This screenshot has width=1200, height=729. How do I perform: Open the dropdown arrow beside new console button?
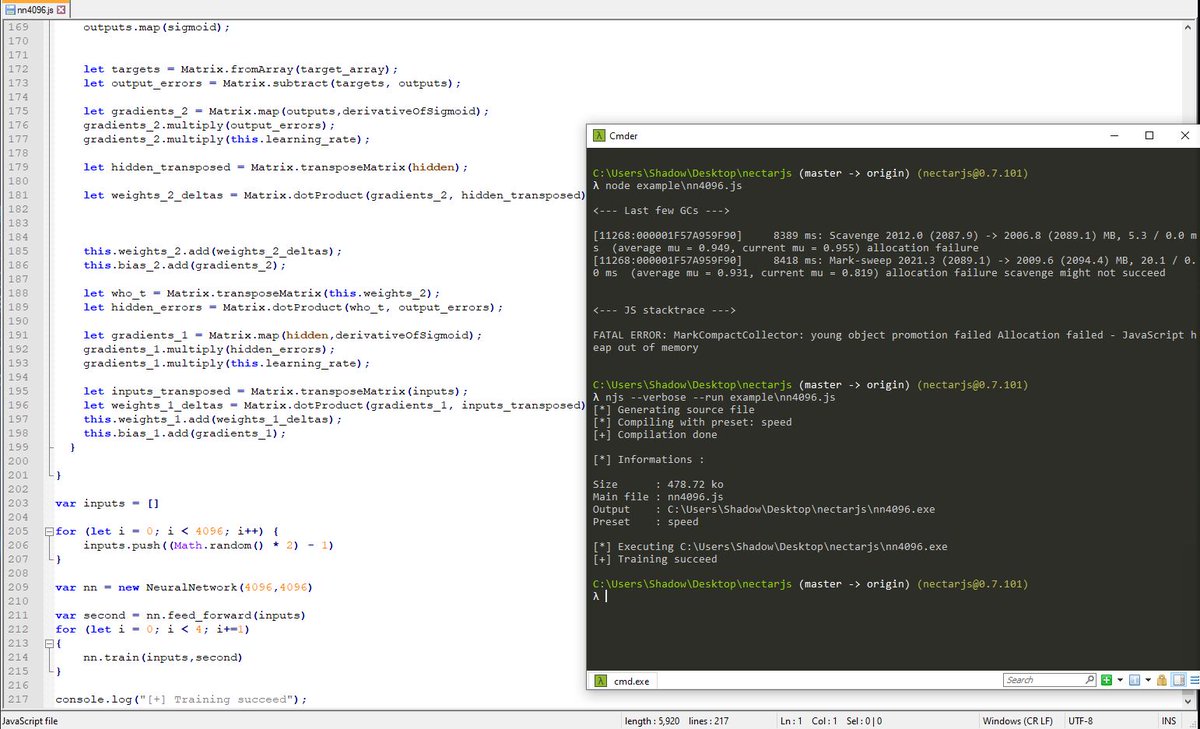click(1119, 680)
